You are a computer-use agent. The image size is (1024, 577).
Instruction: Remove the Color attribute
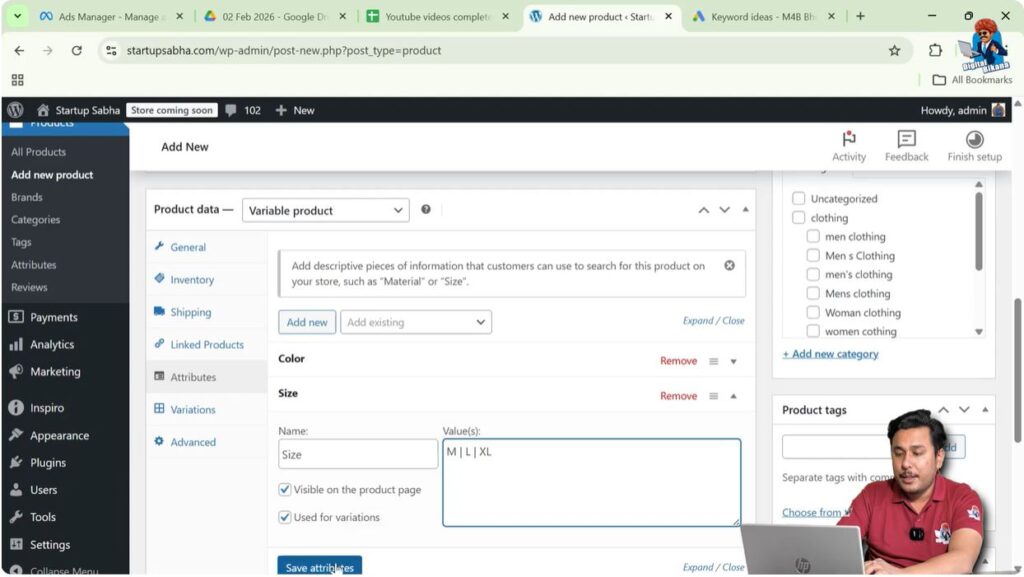click(x=678, y=361)
